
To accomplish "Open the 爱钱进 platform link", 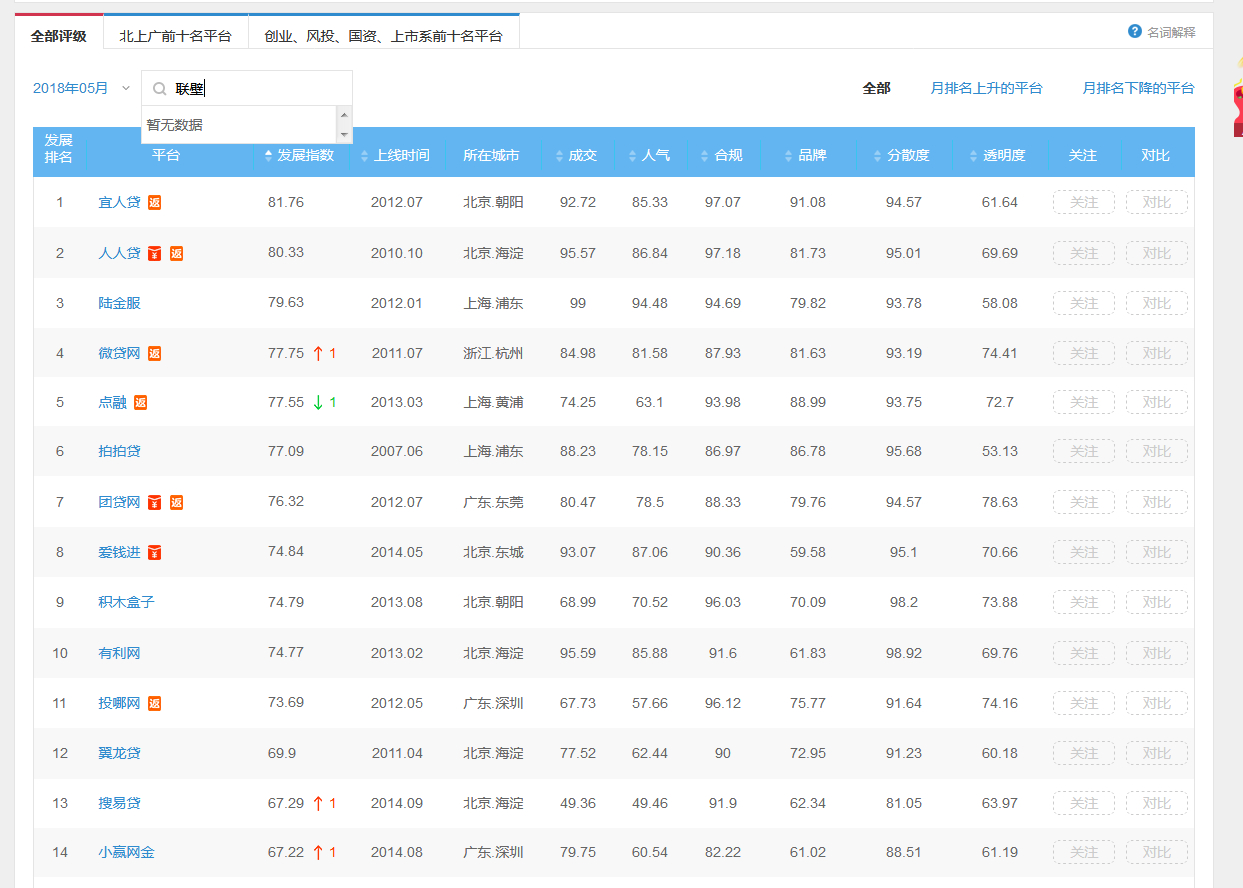I will [x=120, y=552].
